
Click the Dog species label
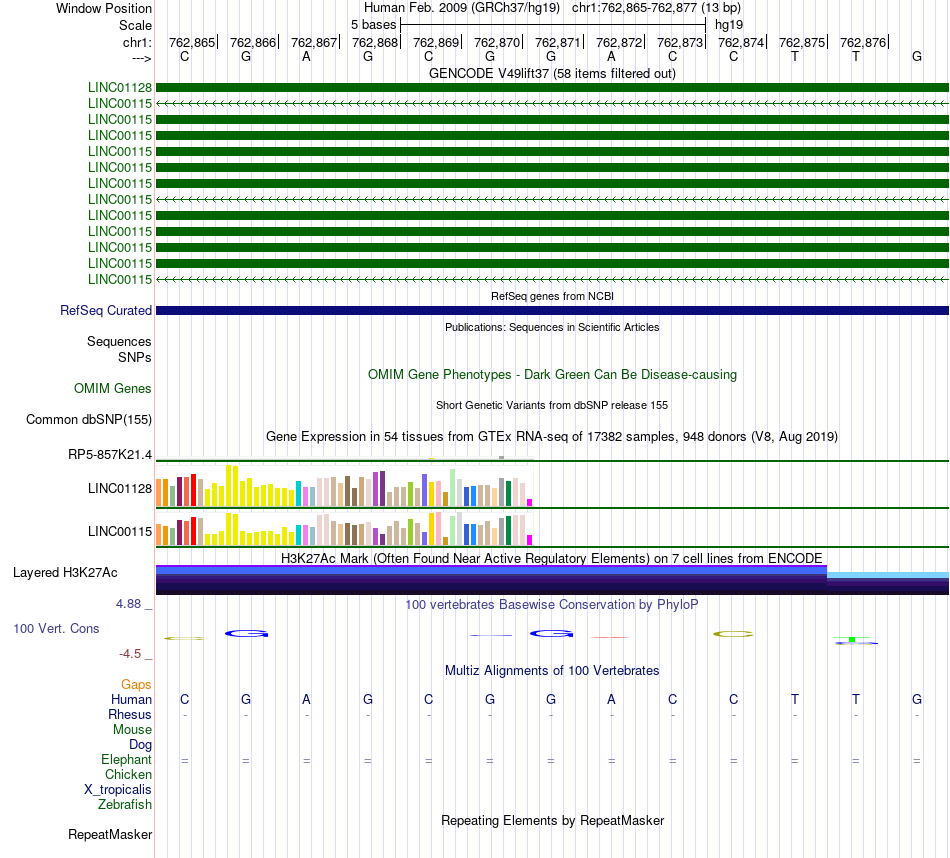(x=140, y=745)
